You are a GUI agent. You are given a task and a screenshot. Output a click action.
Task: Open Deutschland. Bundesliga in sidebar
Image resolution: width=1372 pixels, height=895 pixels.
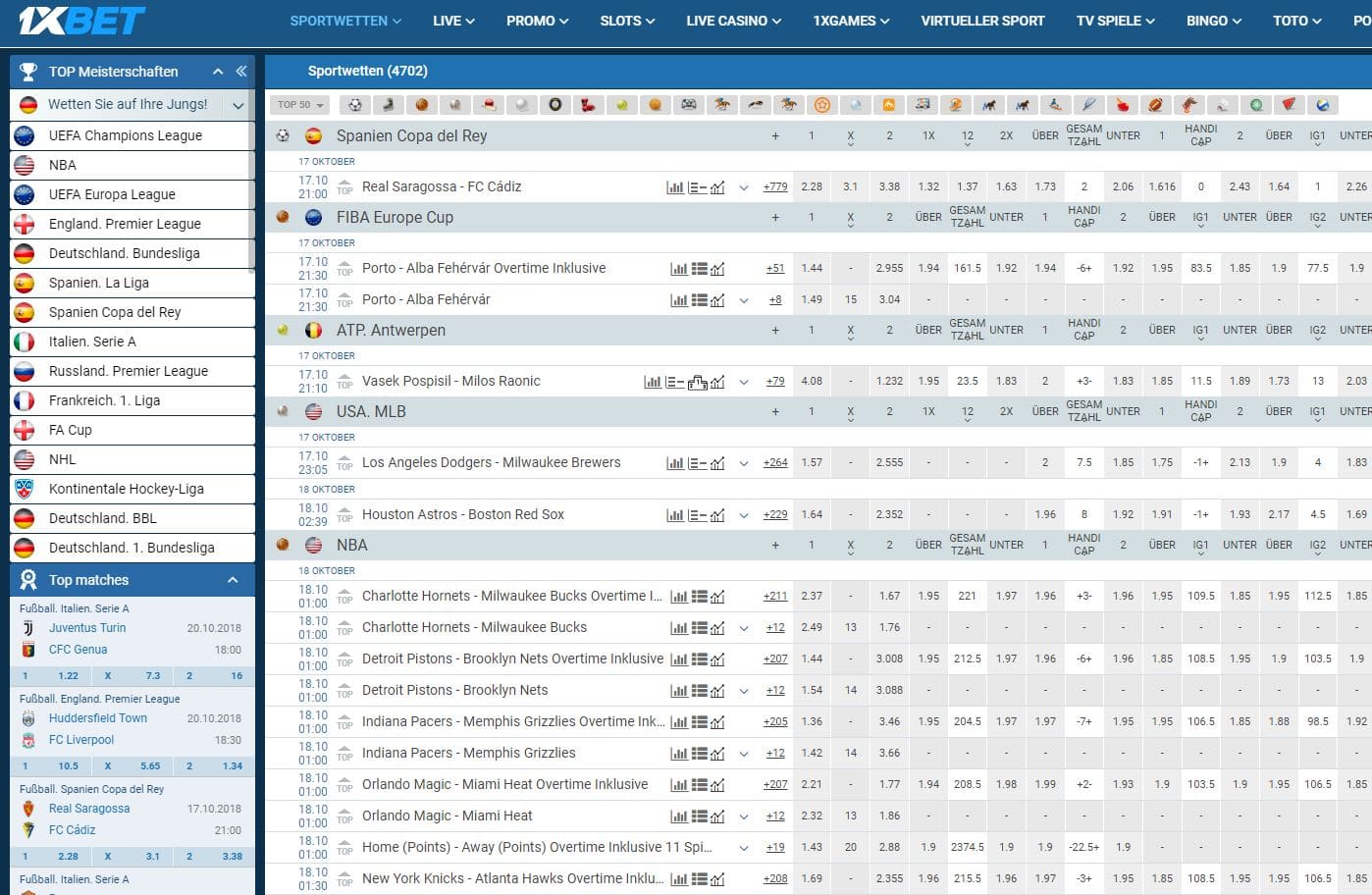point(132,253)
